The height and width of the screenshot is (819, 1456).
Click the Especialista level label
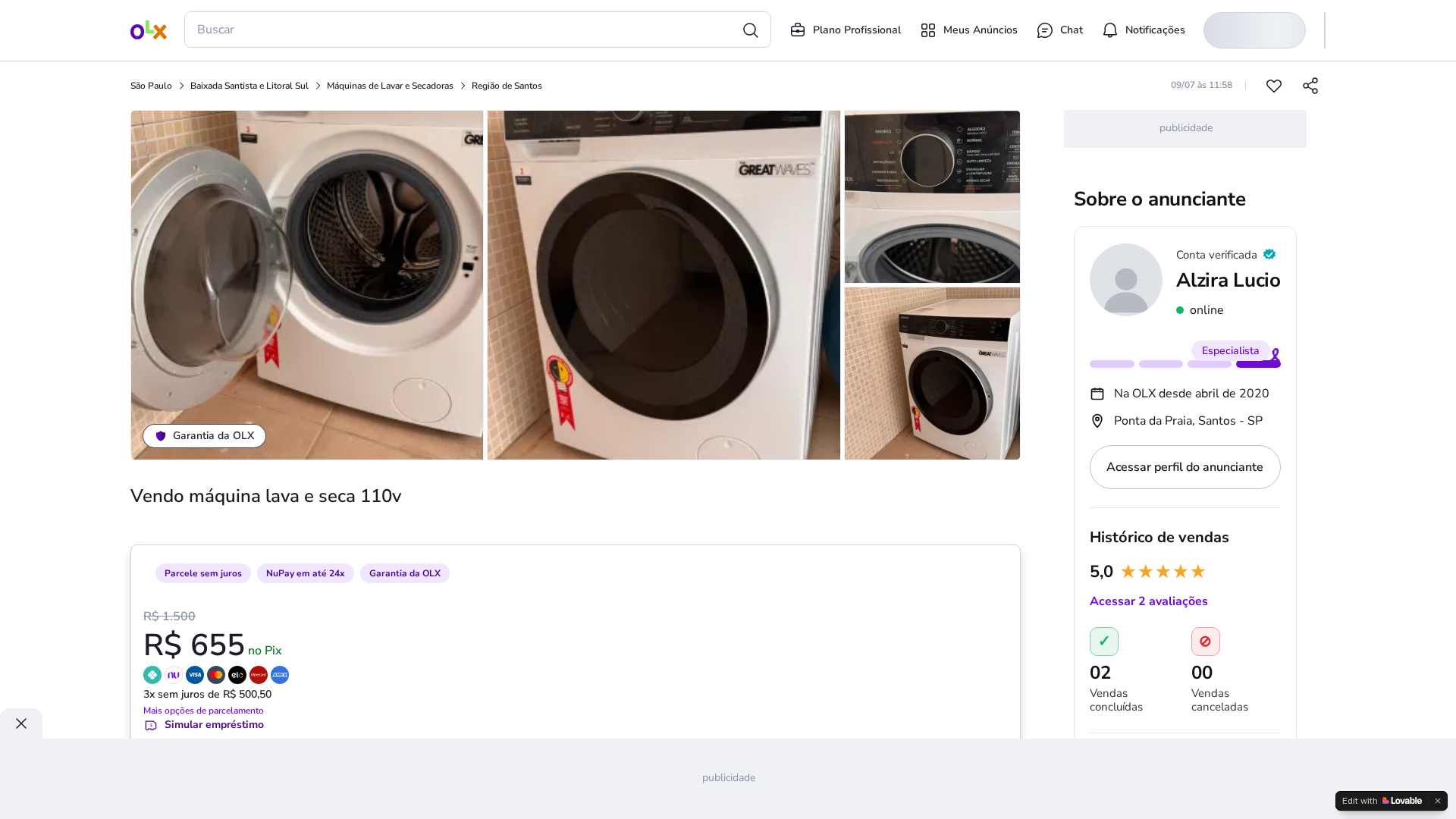[x=1230, y=350]
